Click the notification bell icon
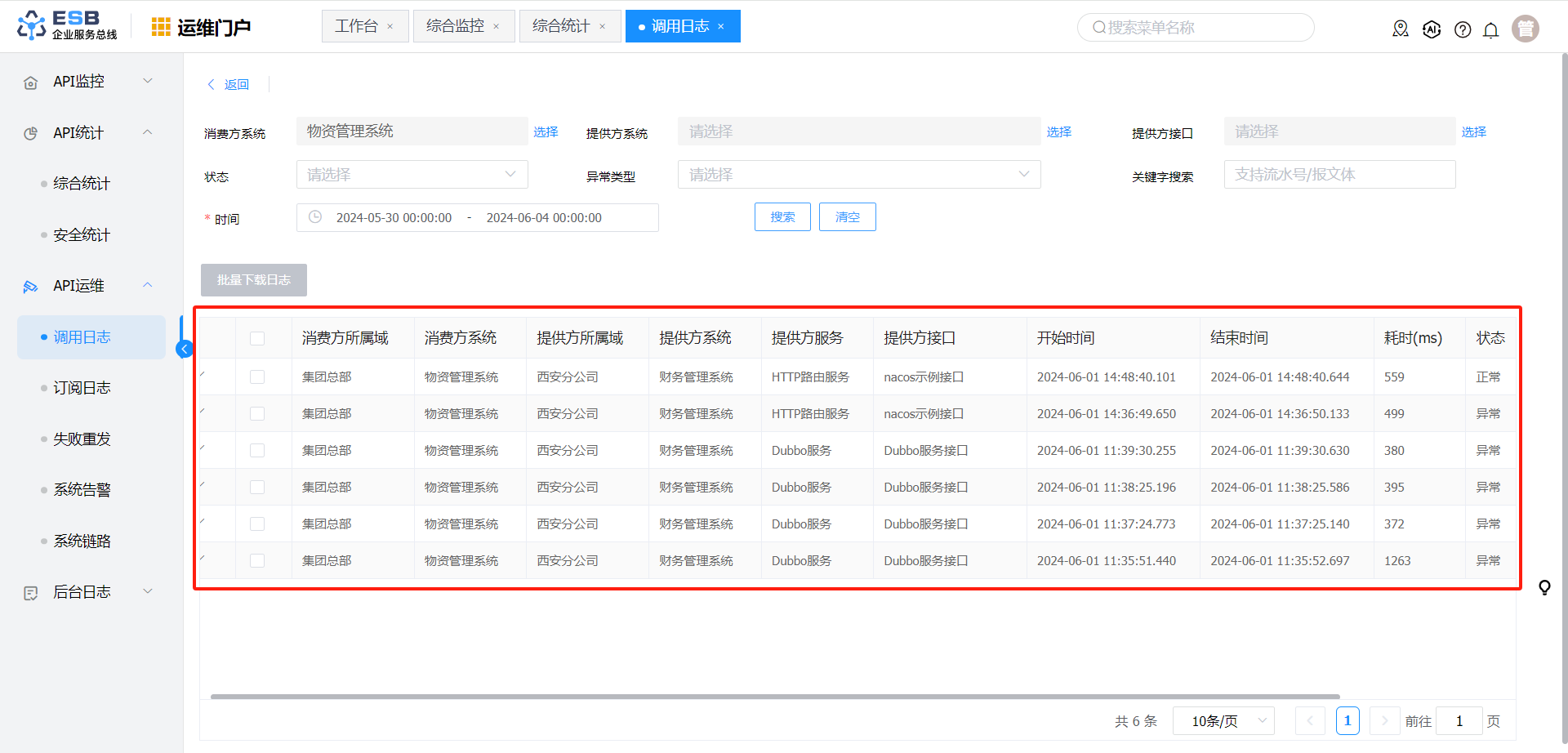This screenshot has width=1568, height=753. [1490, 30]
